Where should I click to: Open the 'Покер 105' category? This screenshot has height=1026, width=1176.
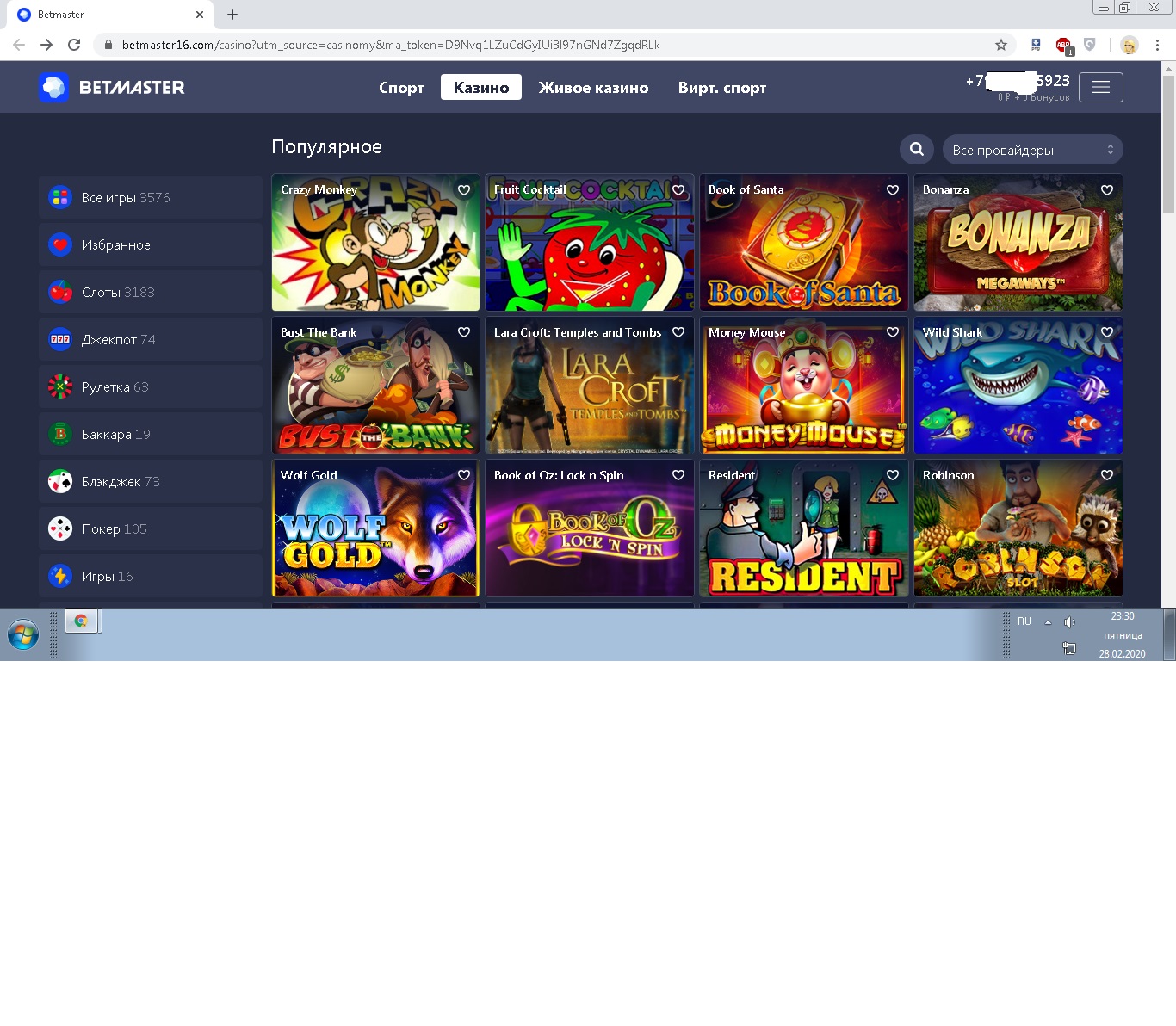[x=151, y=528]
